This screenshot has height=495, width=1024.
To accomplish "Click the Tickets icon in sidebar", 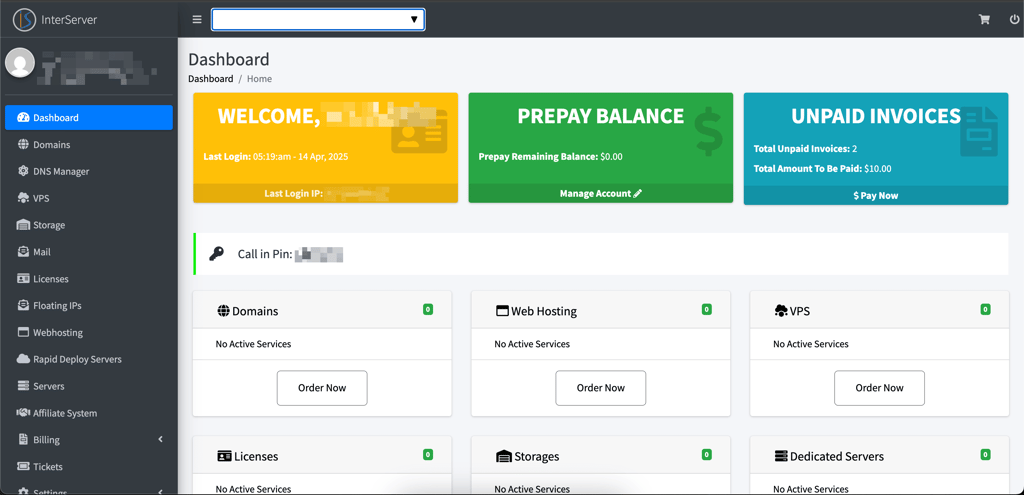I will [23, 467].
